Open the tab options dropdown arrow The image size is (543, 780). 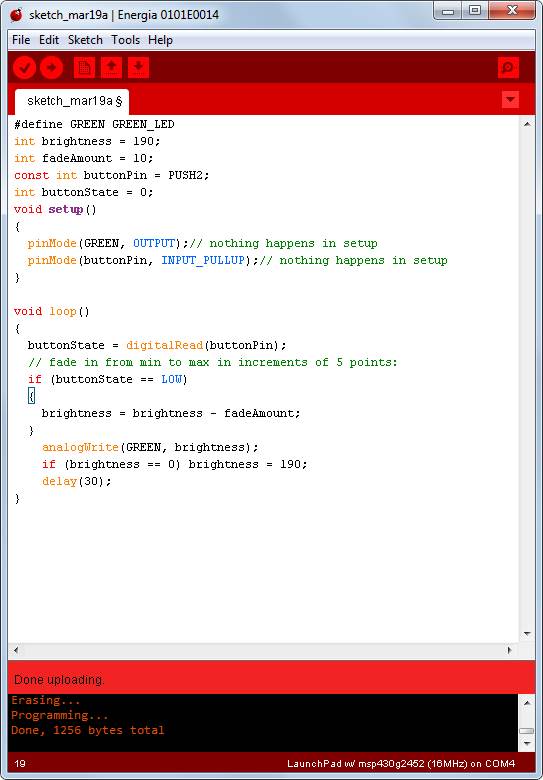(x=510, y=99)
